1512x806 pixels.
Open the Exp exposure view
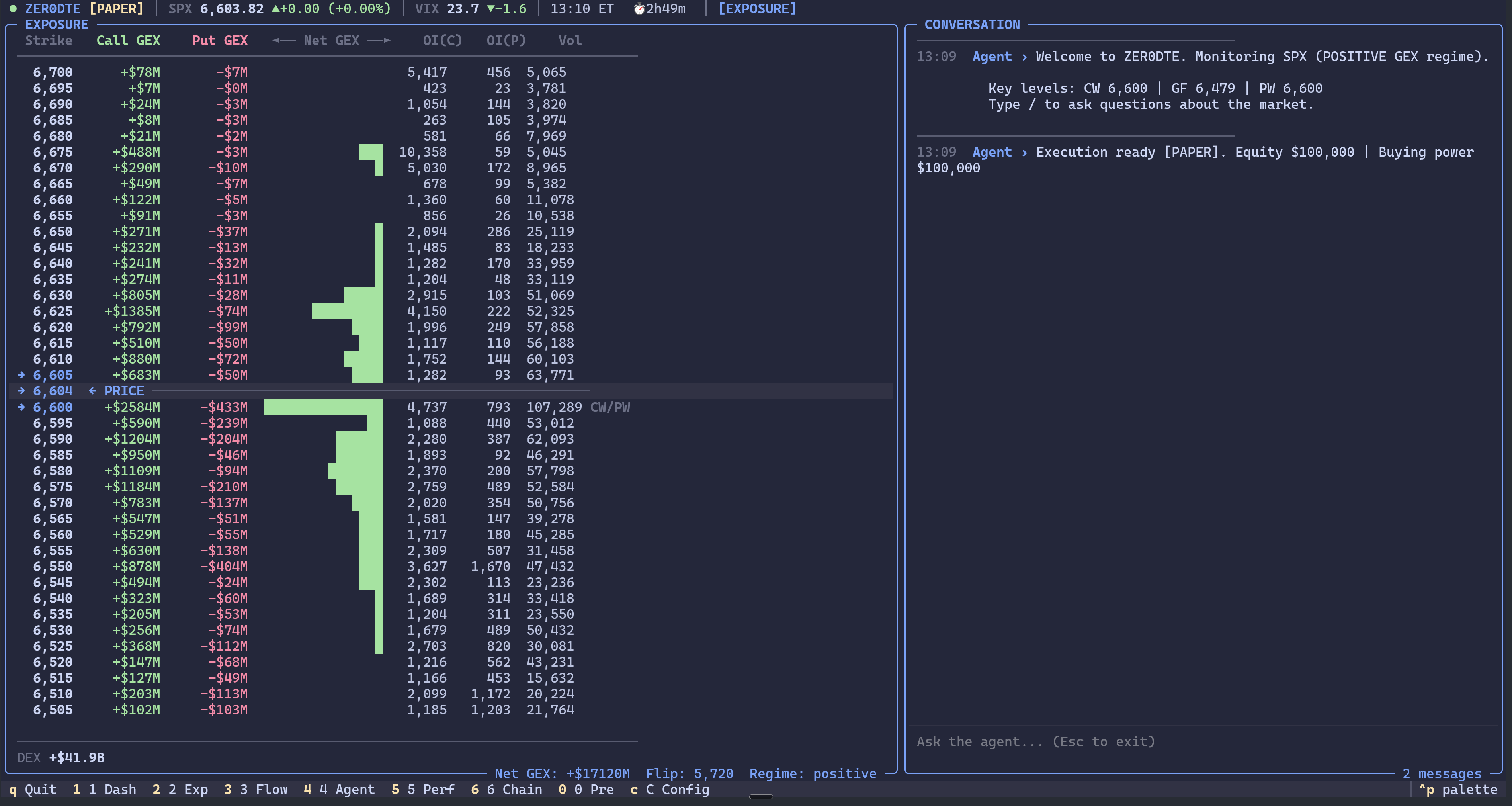180,790
